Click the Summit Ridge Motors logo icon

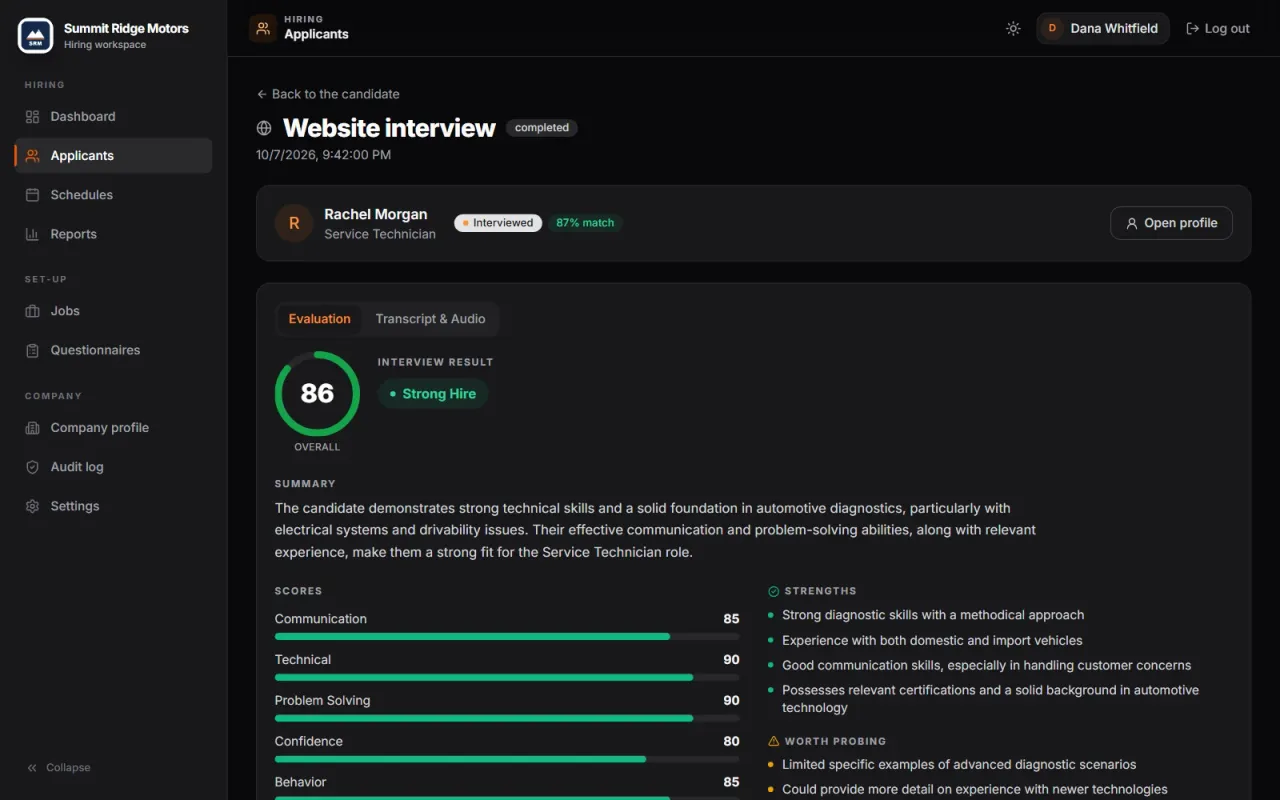[x=36, y=35]
